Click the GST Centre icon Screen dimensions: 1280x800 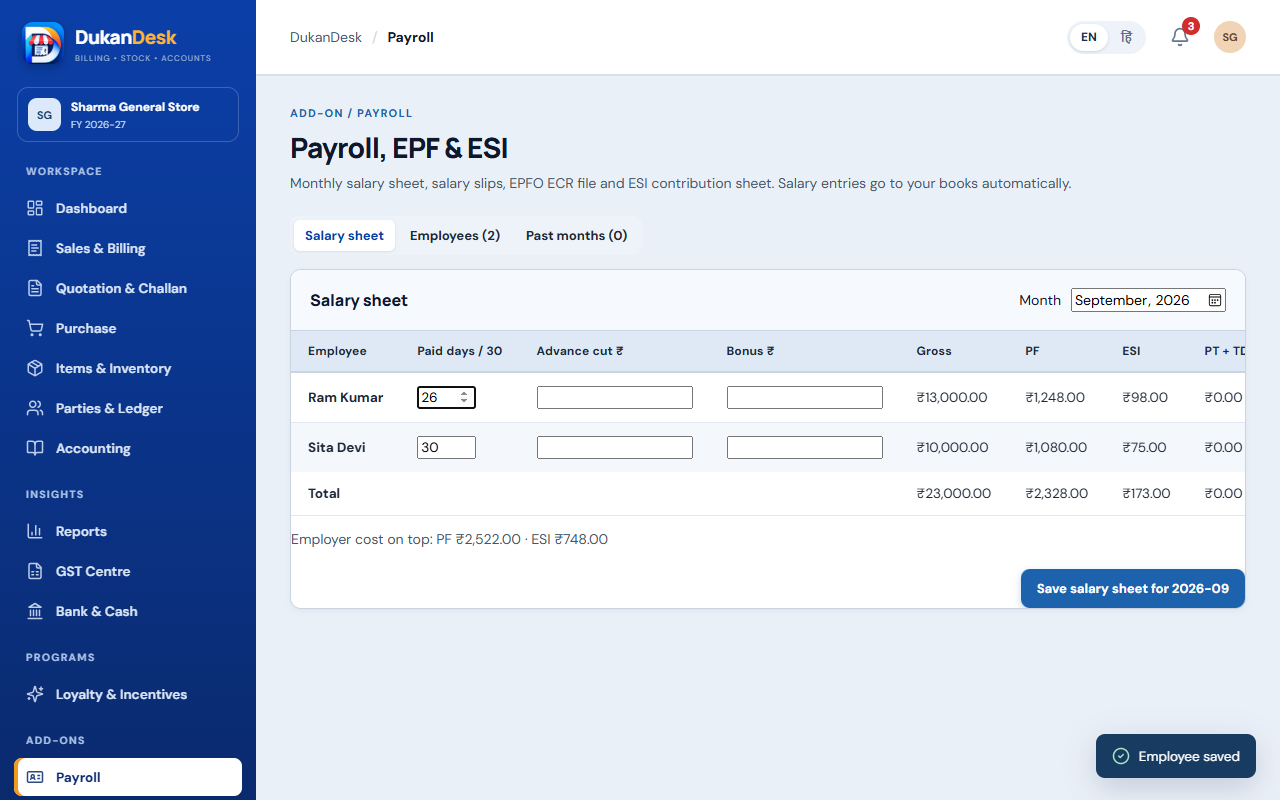point(35,571)
